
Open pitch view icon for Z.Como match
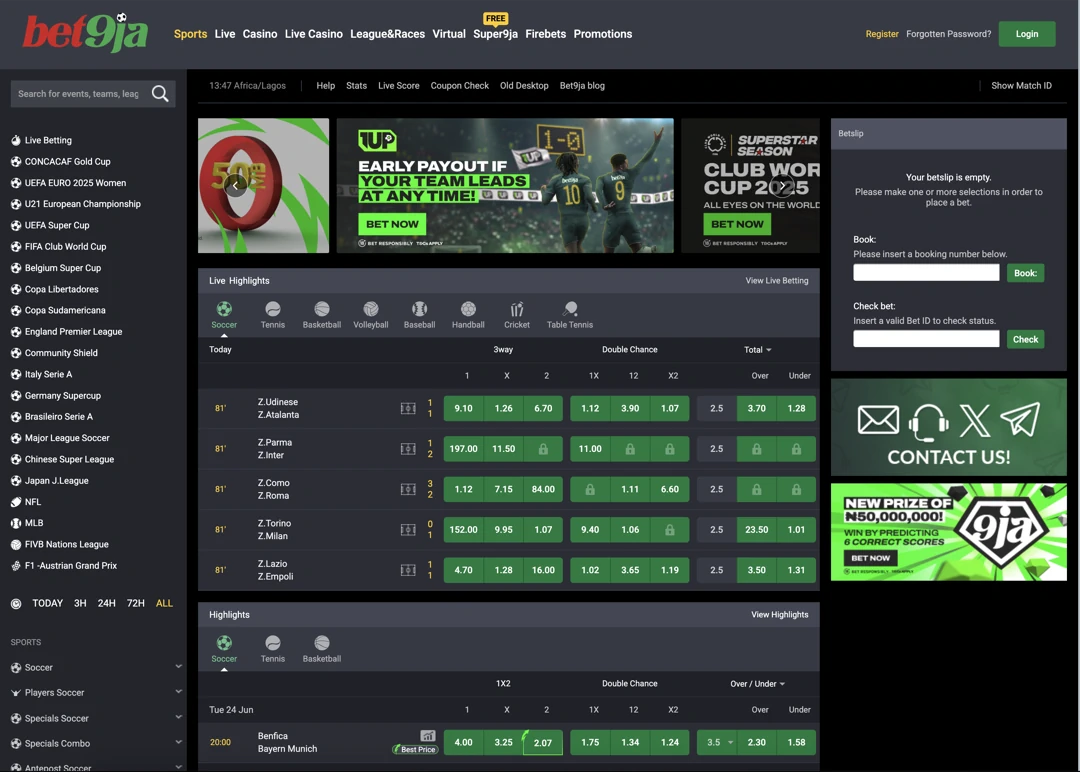(408, 489)
